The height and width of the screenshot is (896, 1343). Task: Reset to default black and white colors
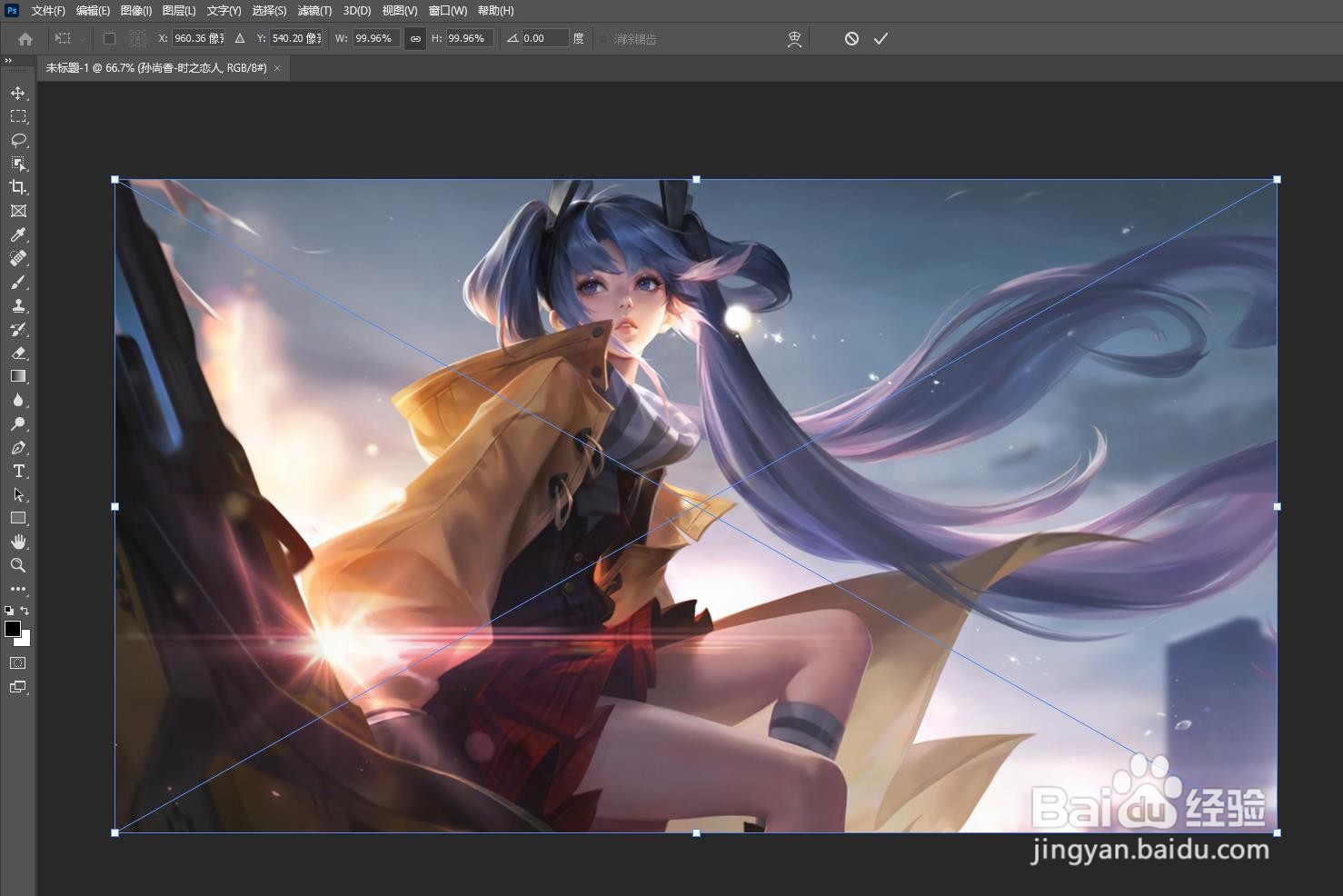pos(9,611)
